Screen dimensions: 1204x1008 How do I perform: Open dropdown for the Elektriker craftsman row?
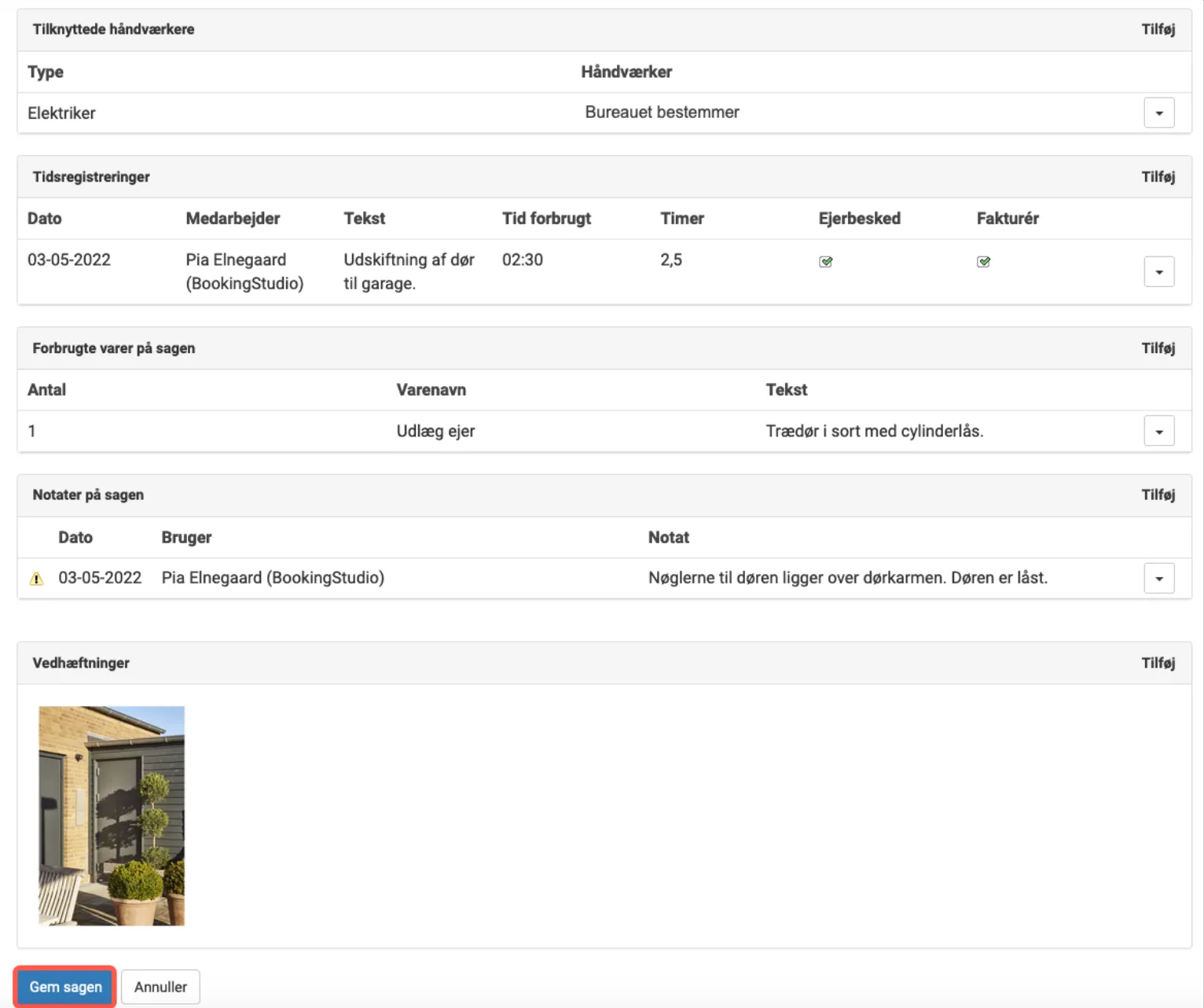1158,113
